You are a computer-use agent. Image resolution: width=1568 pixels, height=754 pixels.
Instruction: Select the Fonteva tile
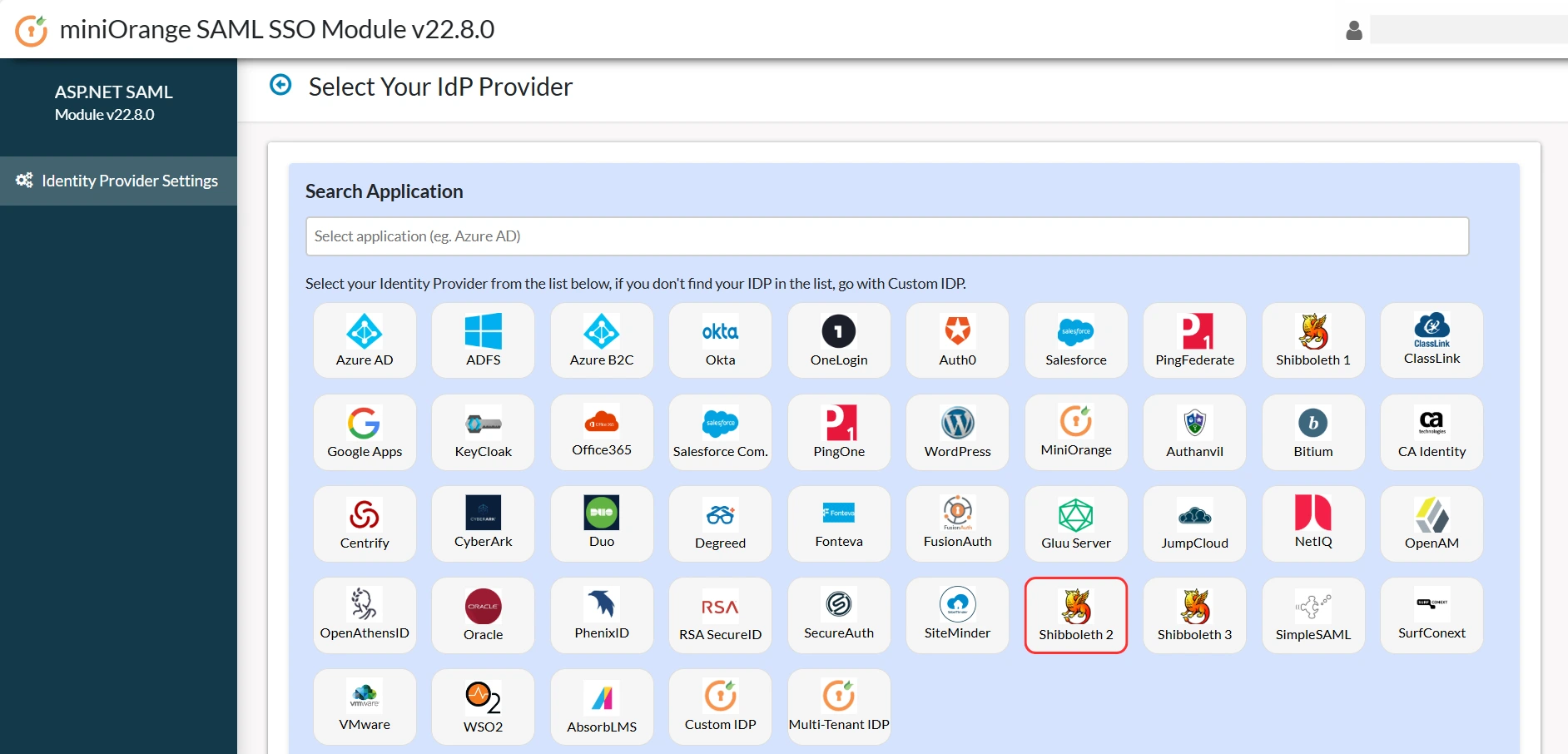839,523
